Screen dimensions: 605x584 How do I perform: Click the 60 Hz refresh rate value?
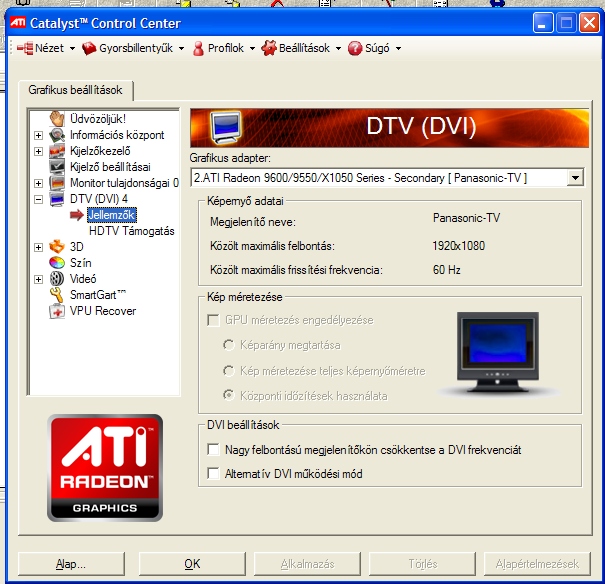point(446,270)
